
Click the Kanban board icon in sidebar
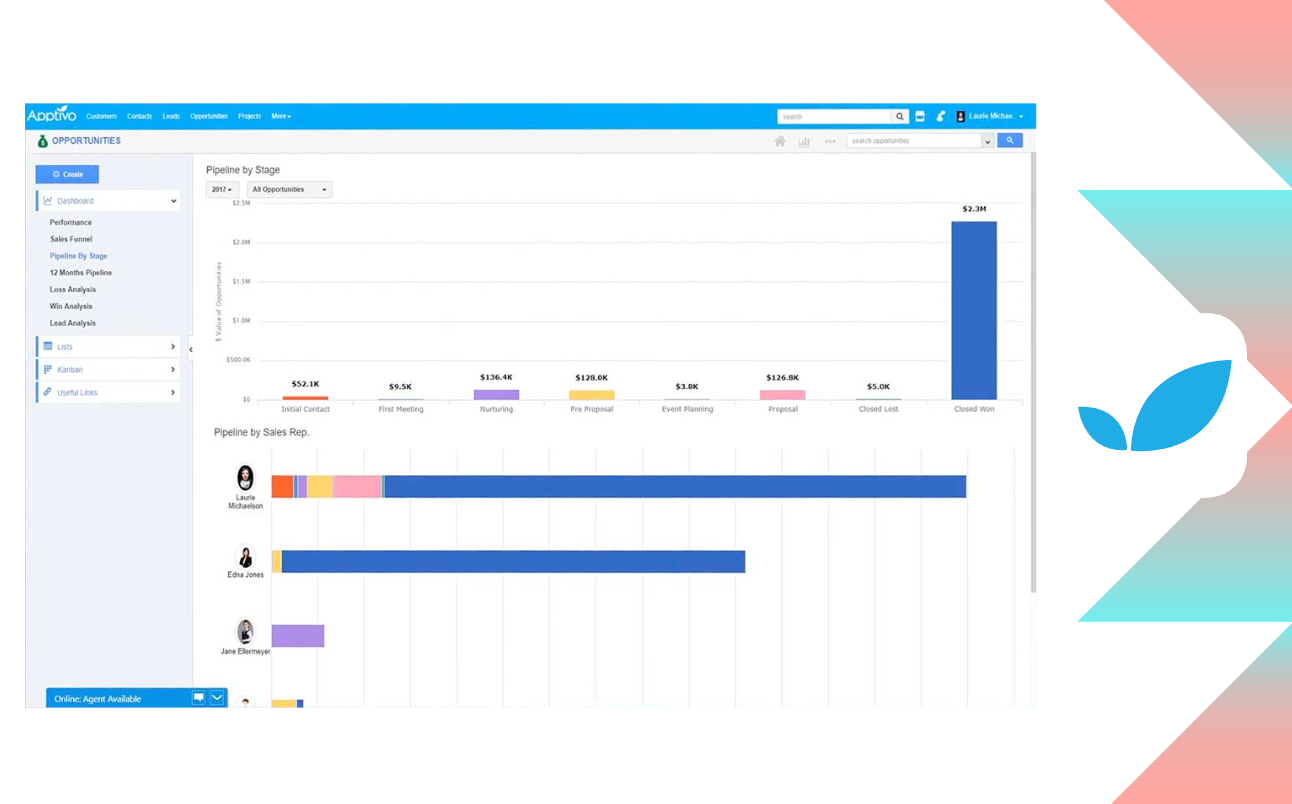tap(48, 369)
